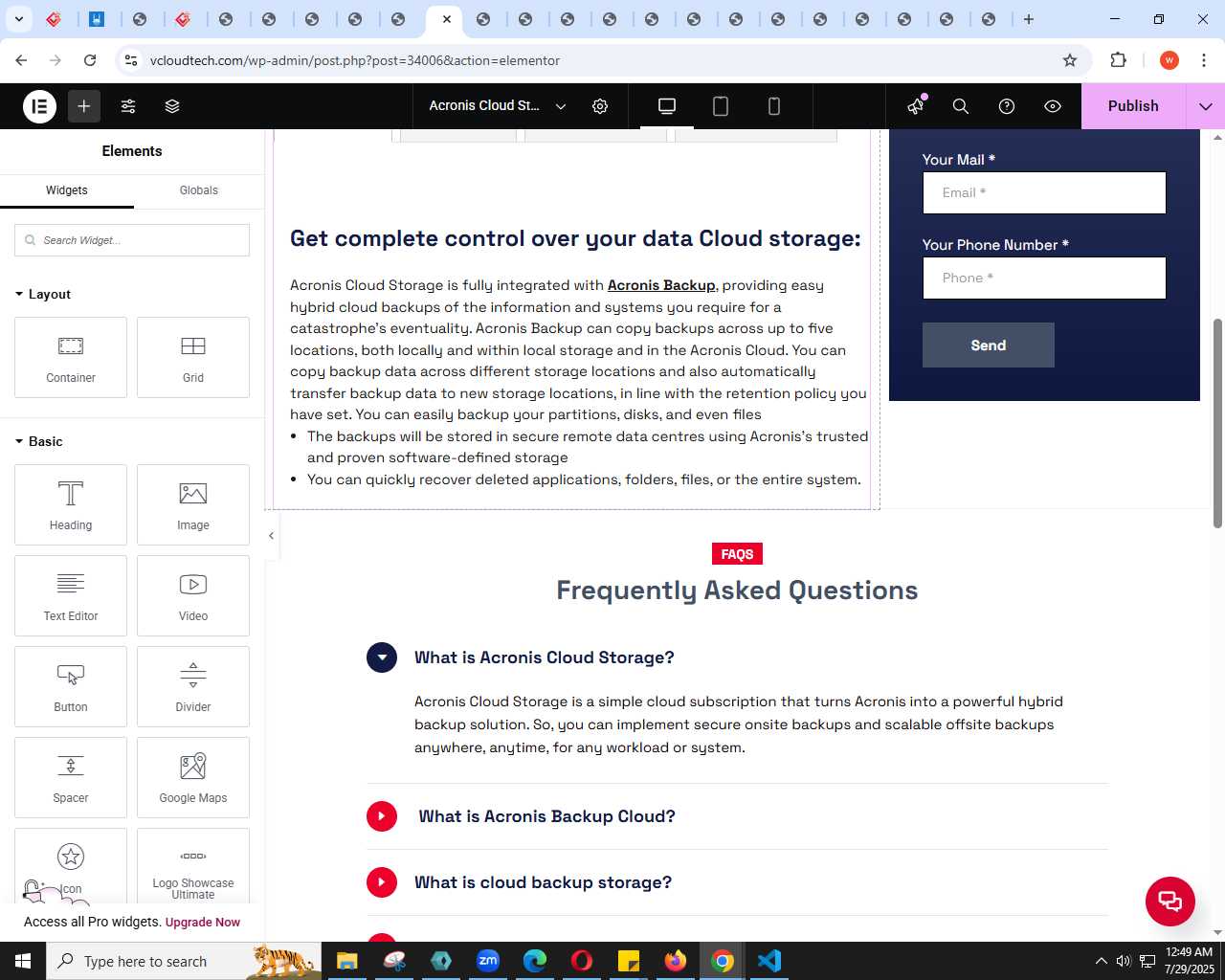Open Firefox from the taskbar
This screenshot has width=1225, height=980.
coord(676,961)
